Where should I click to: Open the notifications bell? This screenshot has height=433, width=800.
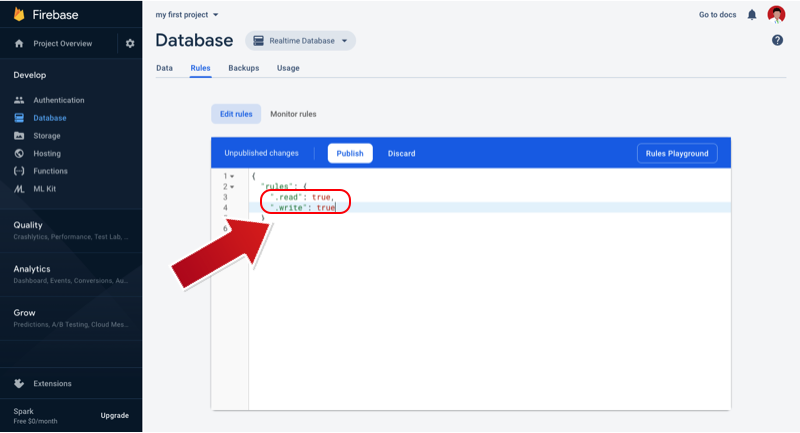pyautogui.click(x=752, y=15)
